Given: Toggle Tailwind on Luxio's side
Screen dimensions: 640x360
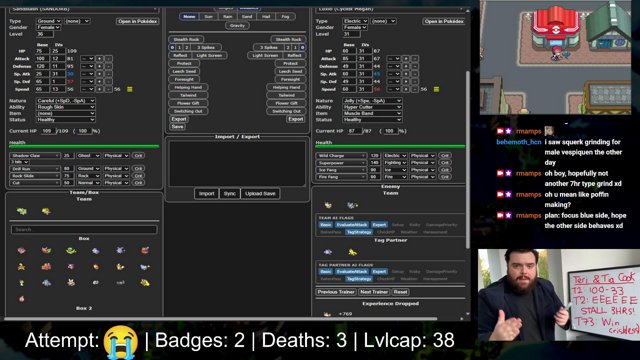Looking at the screenshot, I should coord(286,95).
